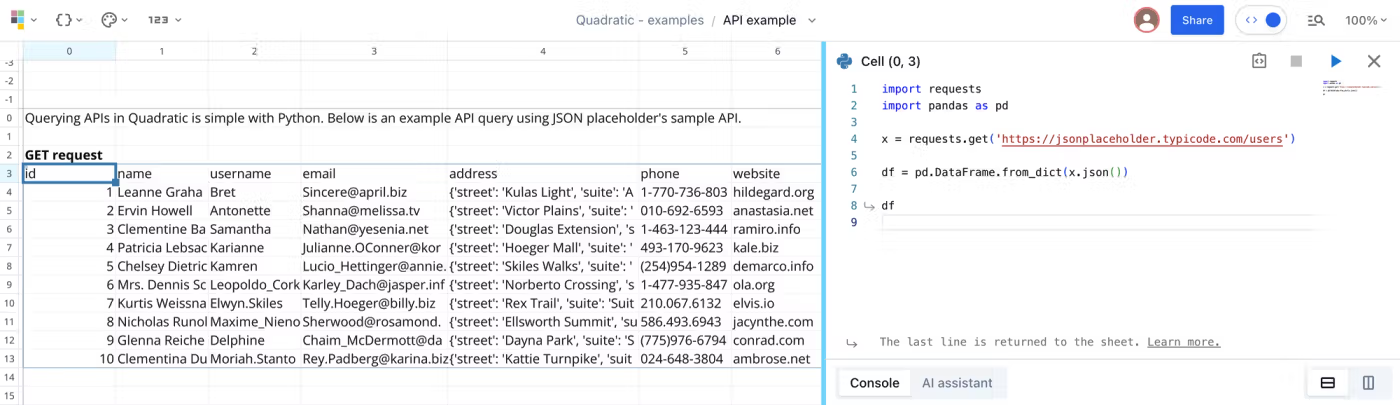Open the curly braces data menu

[69, 20]
